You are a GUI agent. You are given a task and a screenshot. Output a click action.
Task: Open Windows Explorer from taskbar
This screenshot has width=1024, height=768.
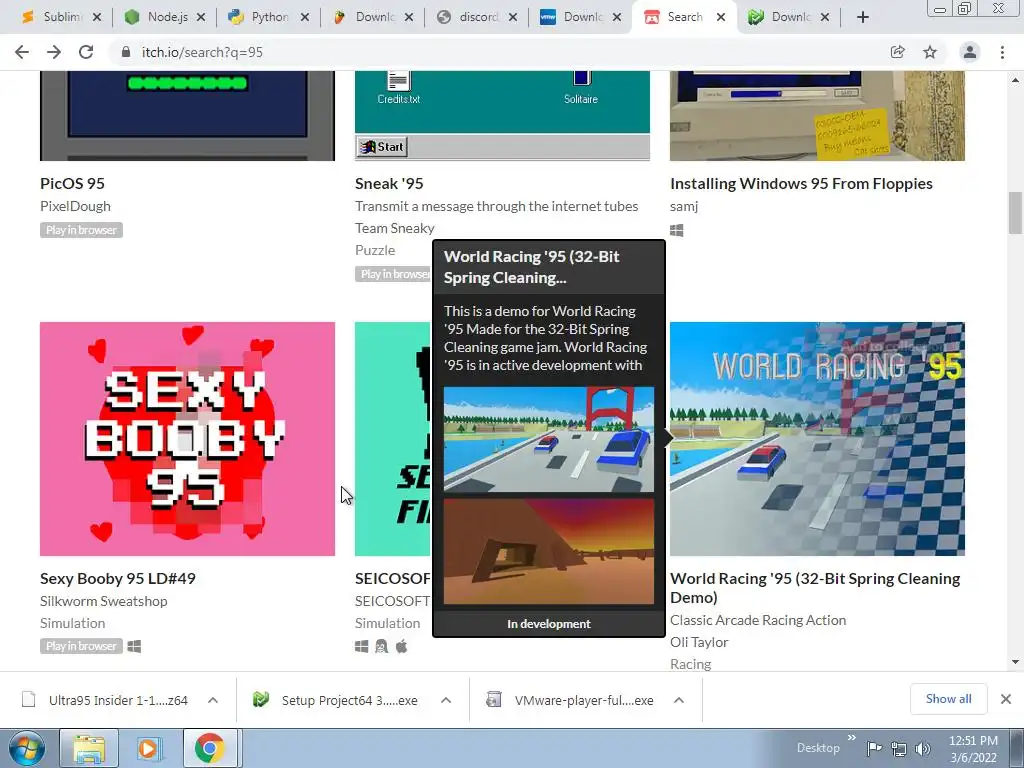point(89,748)
